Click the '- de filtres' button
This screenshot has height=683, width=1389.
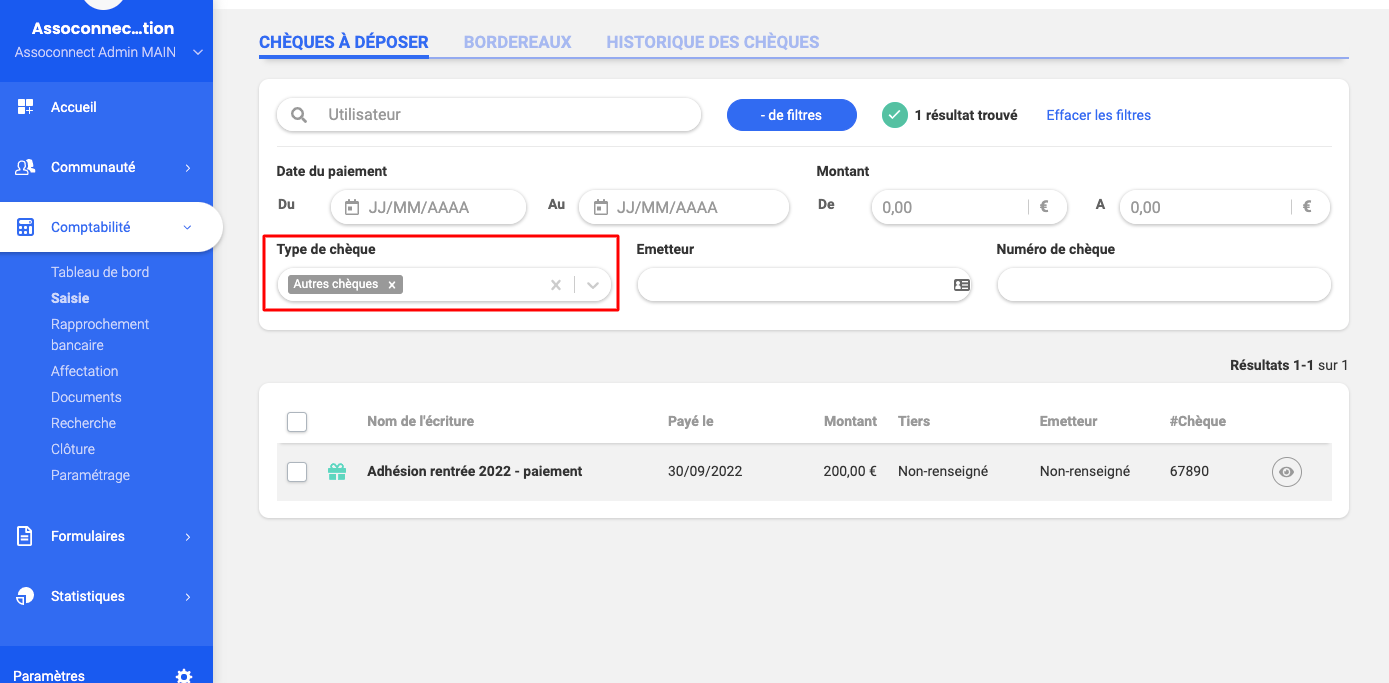click(791, 115)
